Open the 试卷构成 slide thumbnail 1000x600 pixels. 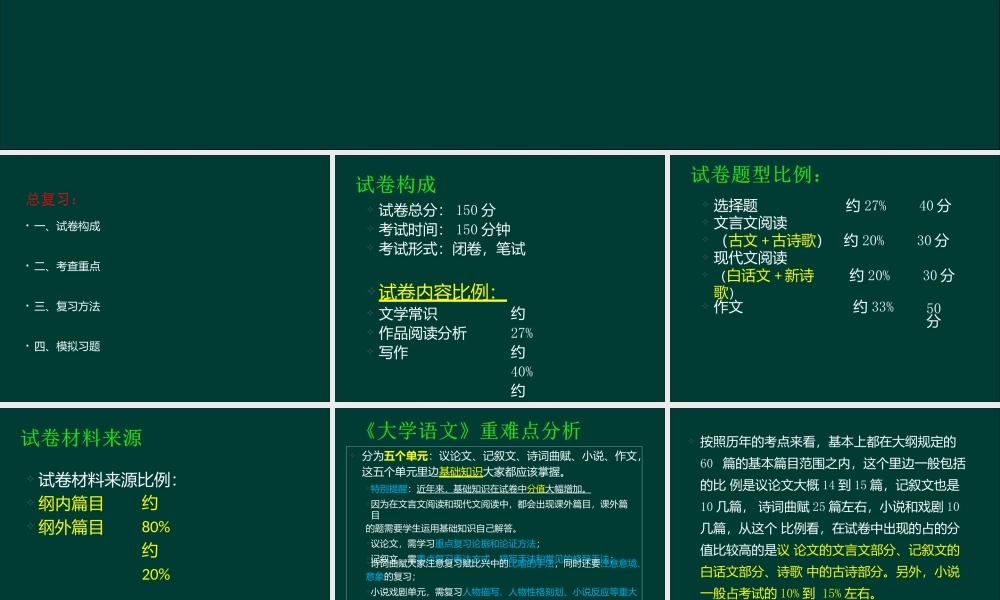click(499, 278)
